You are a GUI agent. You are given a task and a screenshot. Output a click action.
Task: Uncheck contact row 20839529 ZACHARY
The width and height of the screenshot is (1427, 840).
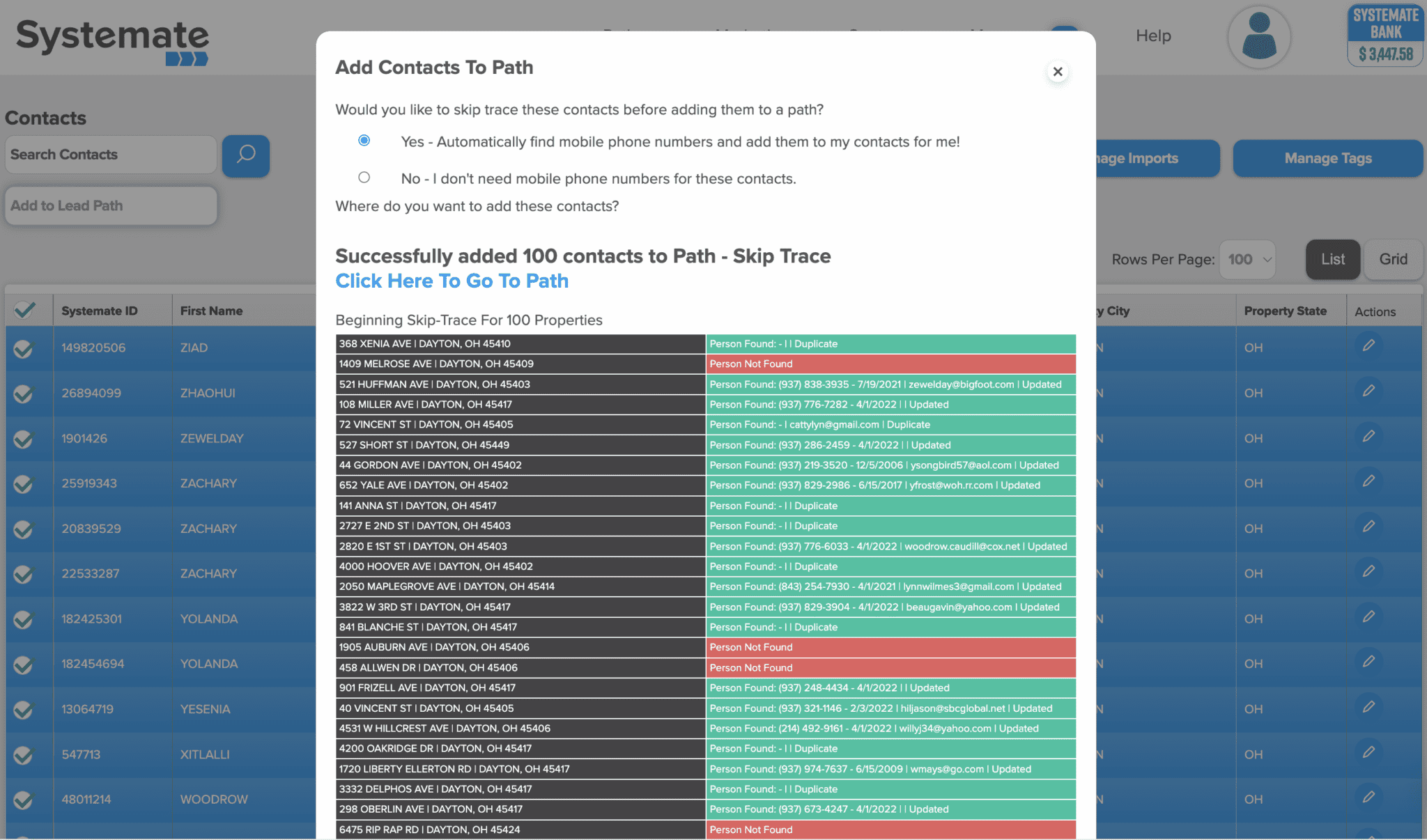click(24, 529)
